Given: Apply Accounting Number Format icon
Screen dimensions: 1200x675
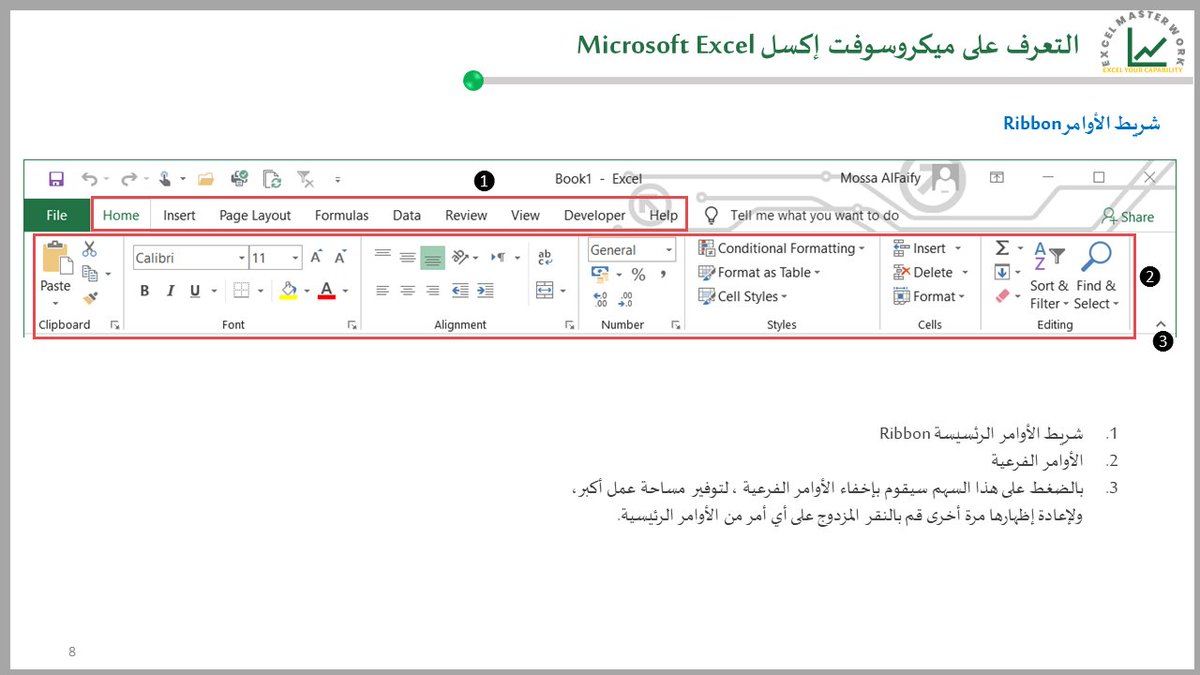Looking at the screenshot, I should coord(600,274).
